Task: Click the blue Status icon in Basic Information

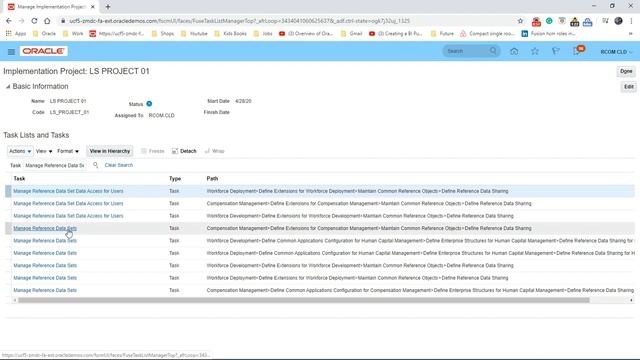Action: [149, 104]
